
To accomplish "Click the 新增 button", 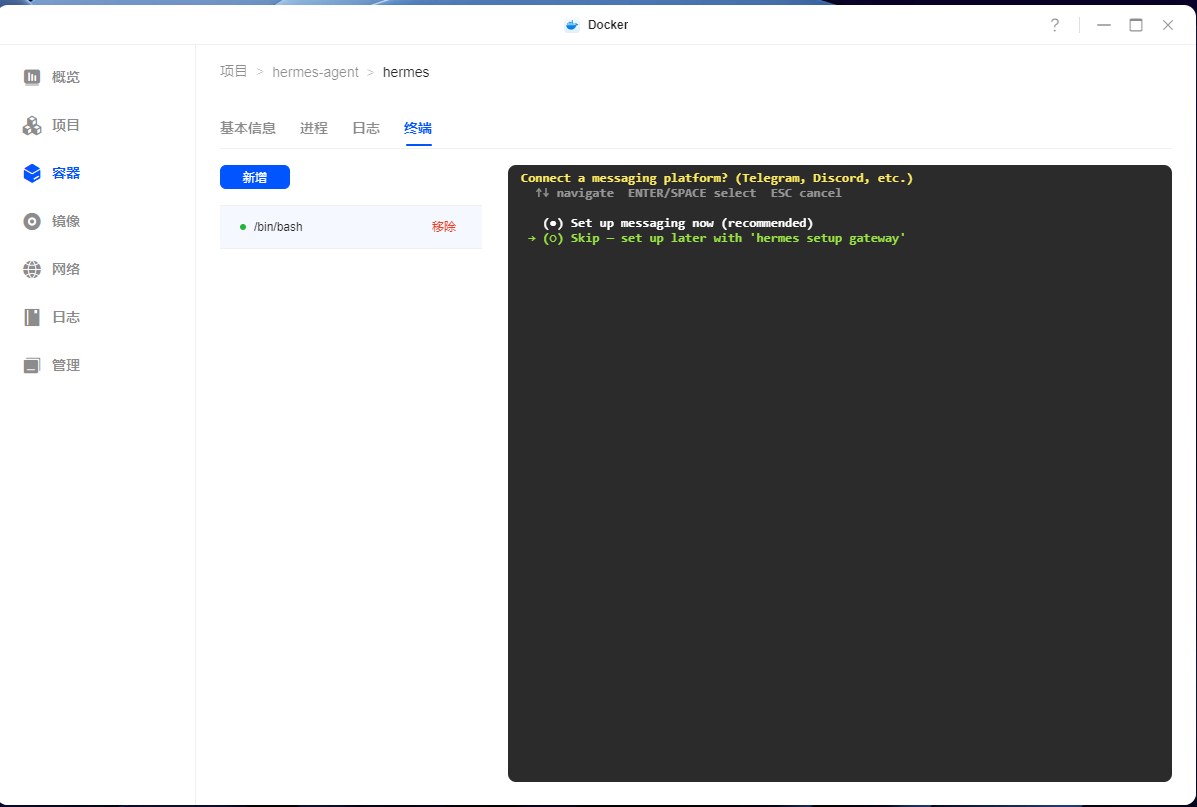I will [255, 177].
